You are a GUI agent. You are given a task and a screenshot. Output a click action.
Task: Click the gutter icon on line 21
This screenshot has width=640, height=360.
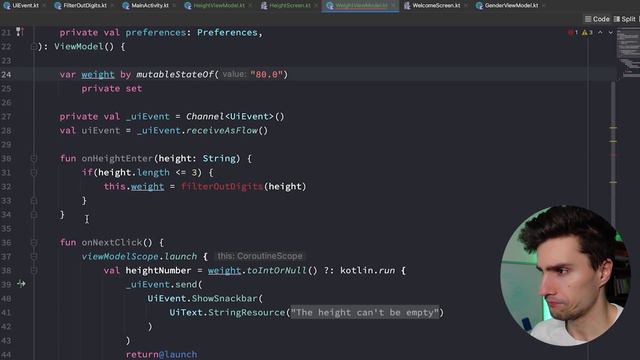20,32
